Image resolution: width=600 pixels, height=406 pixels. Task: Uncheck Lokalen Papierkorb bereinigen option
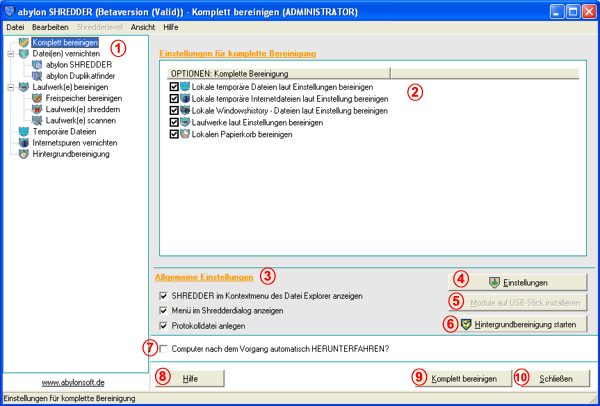tap(174, 135)
